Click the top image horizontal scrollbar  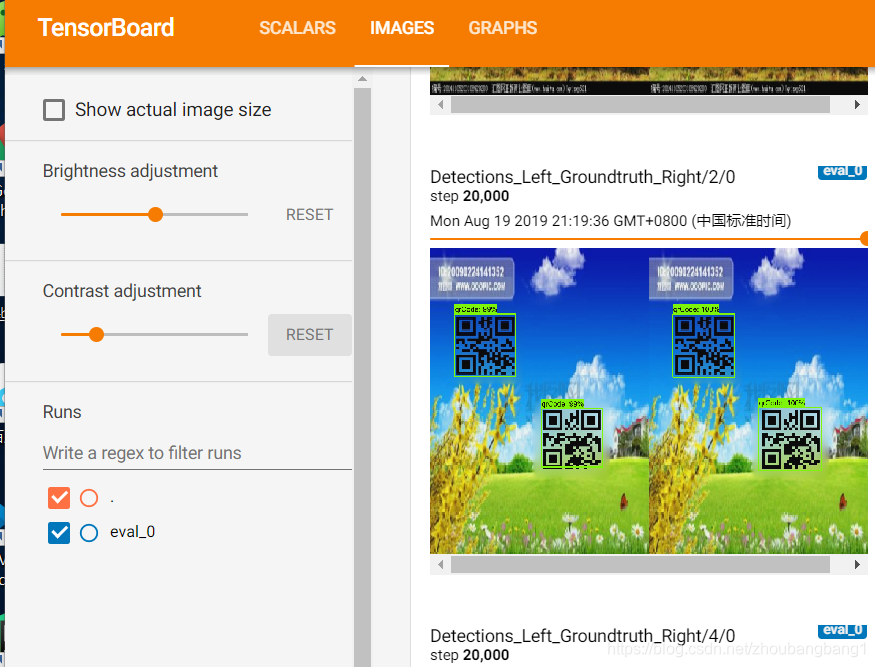pyautogui.click(x=640, y=104)
